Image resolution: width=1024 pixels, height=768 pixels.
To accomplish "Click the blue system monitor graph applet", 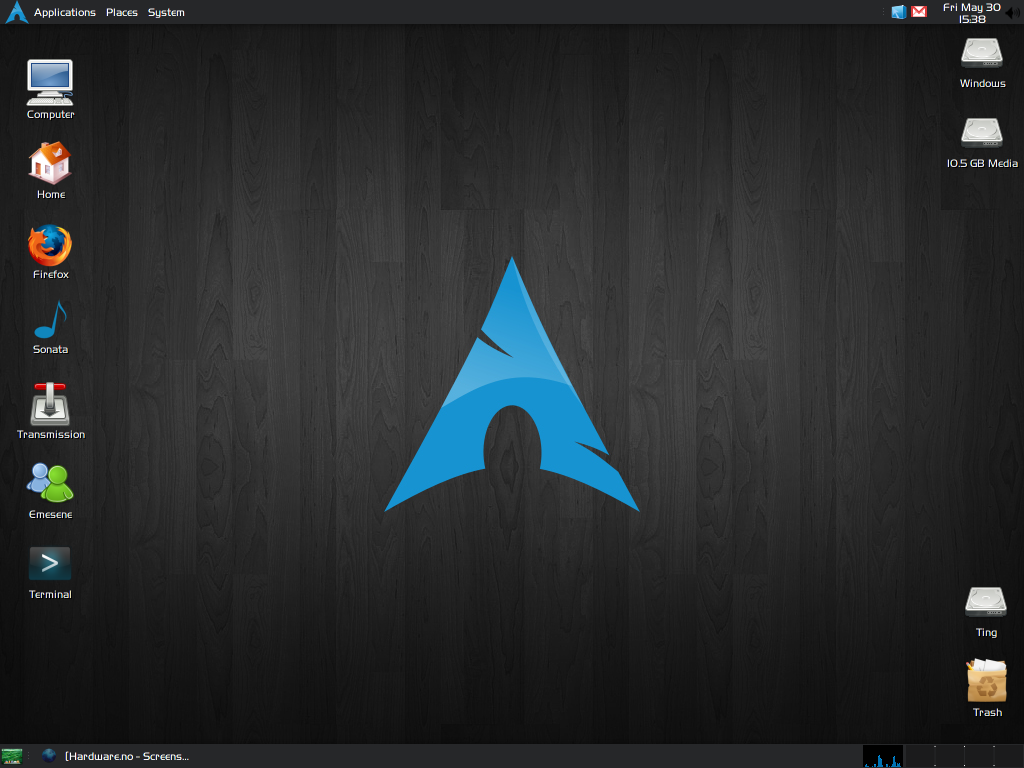I will pyautogui.click(x=883, y=756).
